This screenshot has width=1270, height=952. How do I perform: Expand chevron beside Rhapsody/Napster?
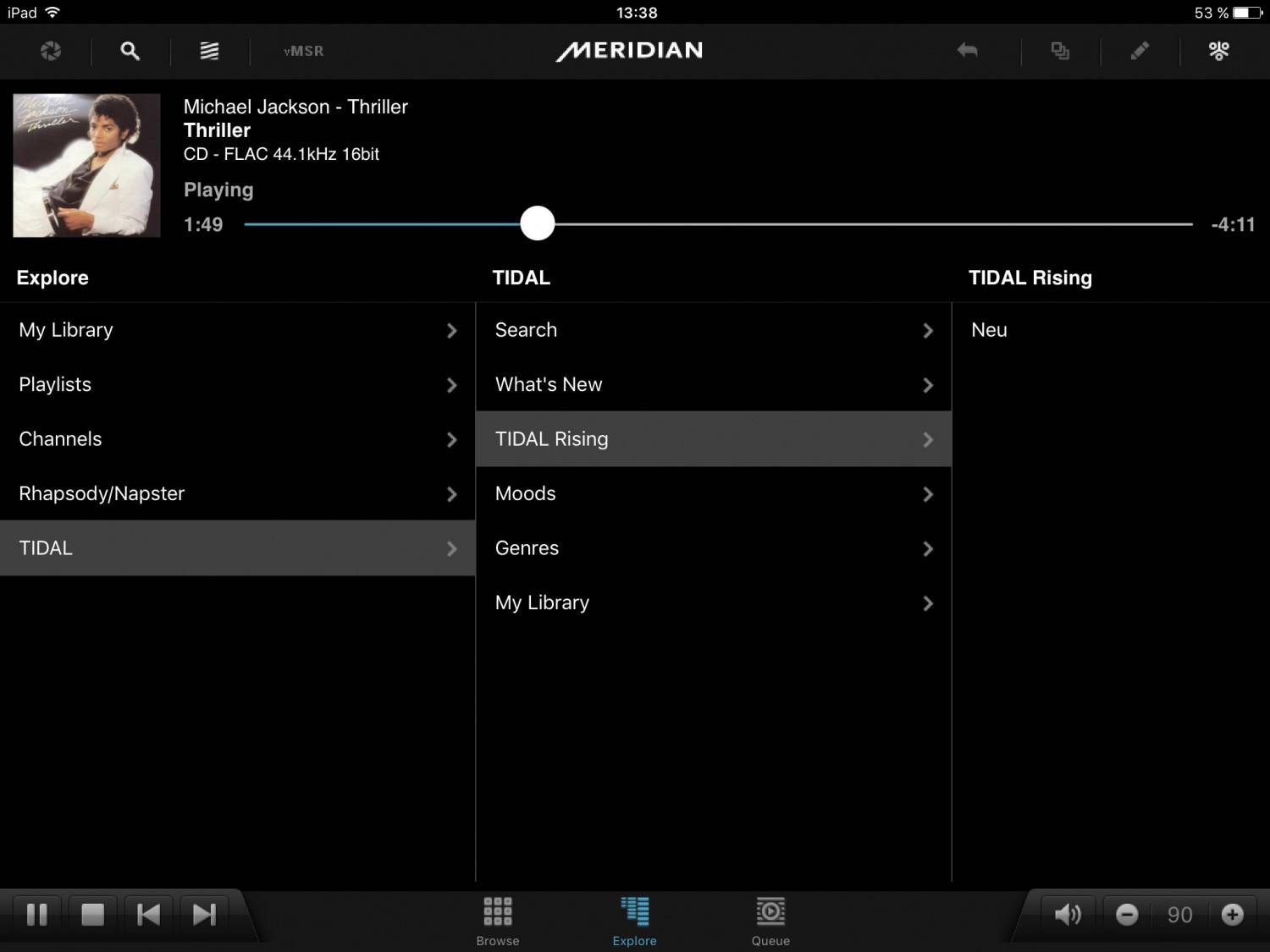452,494
